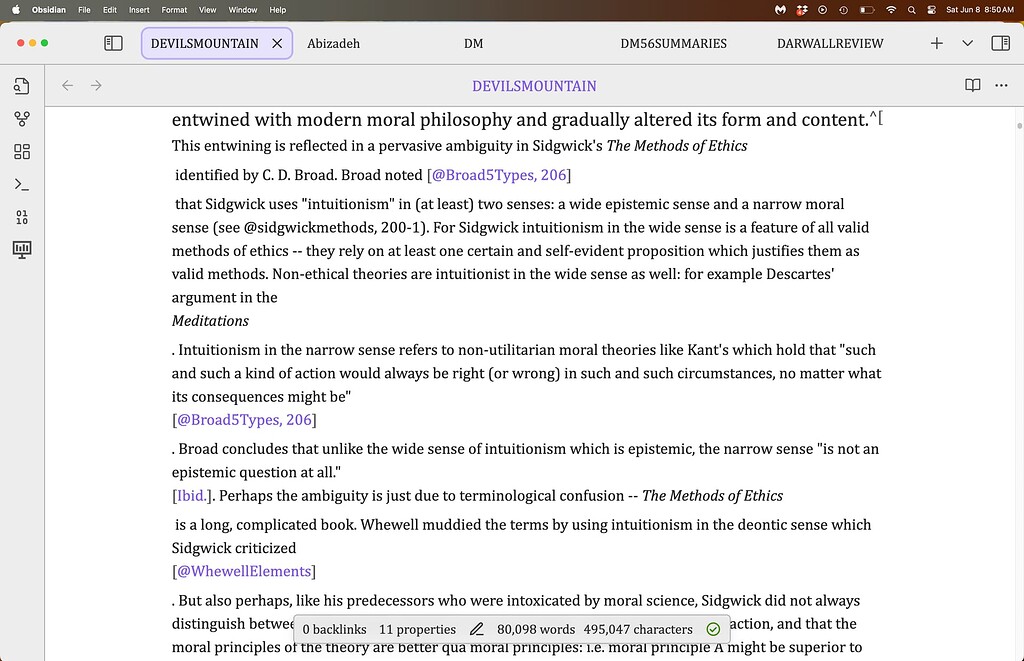Select the binary 01/10 sidebar icon

coord(21,216)
